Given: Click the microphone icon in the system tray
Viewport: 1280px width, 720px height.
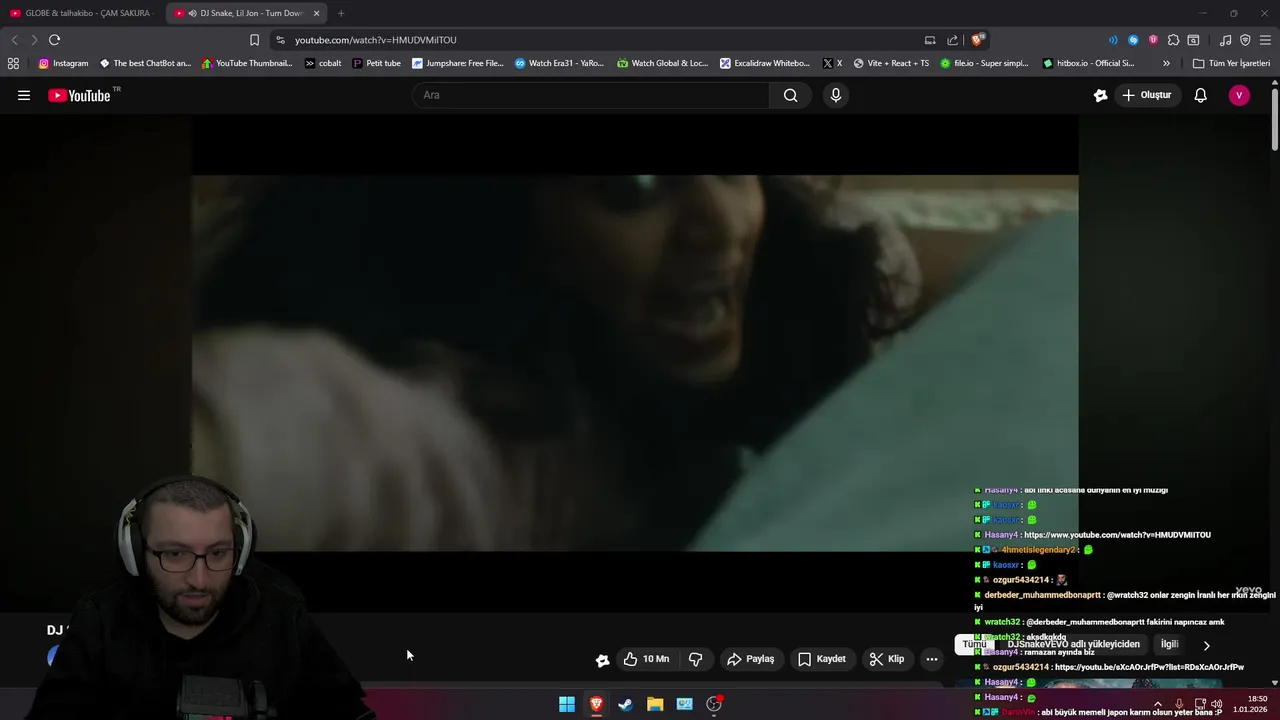Looking at the screenshot, I should [1179, 704].
